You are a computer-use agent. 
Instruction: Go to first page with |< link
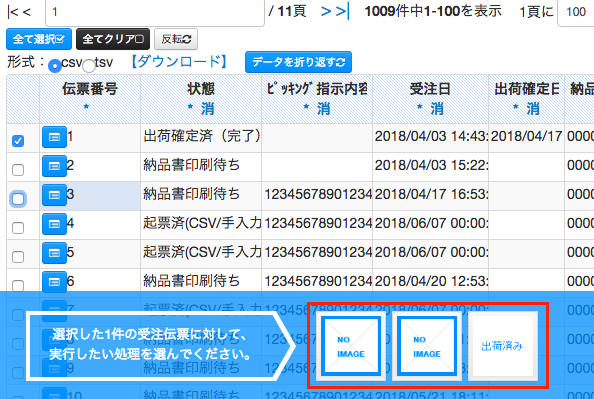13,12
